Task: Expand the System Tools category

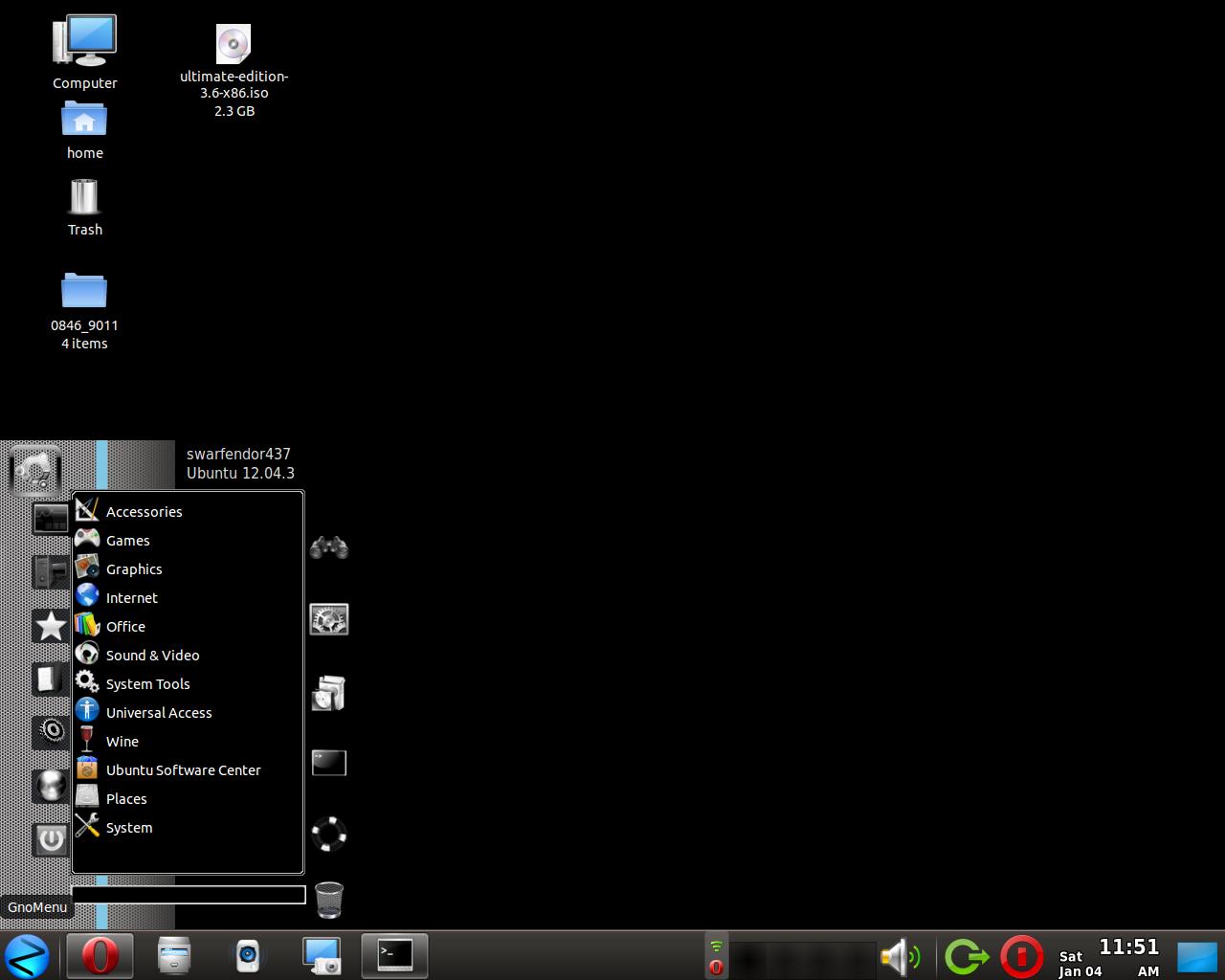Action: (x=147, y=684)
